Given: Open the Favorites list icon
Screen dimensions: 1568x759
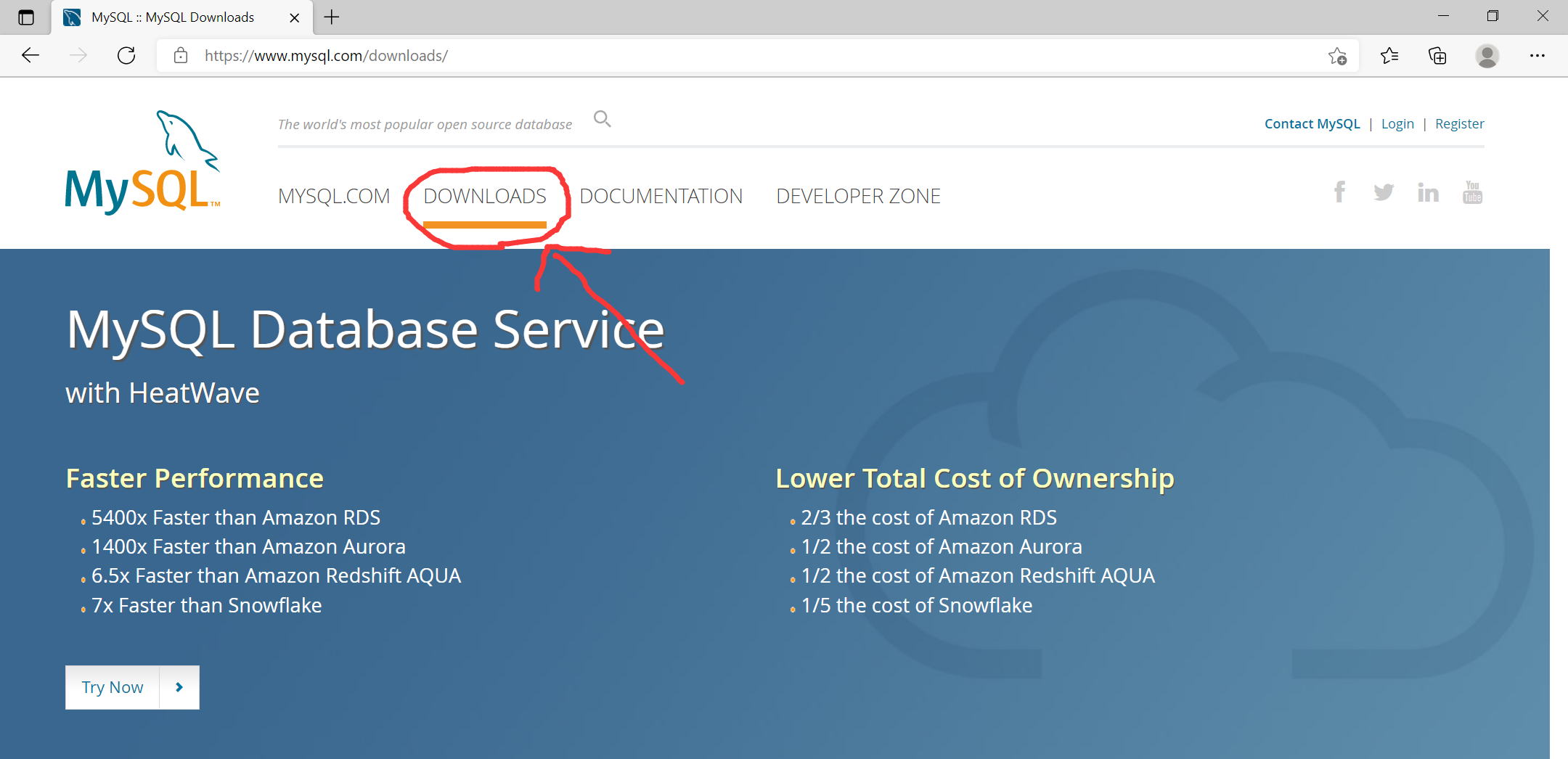Looking at the screenshot, I should click(1389, 55).
